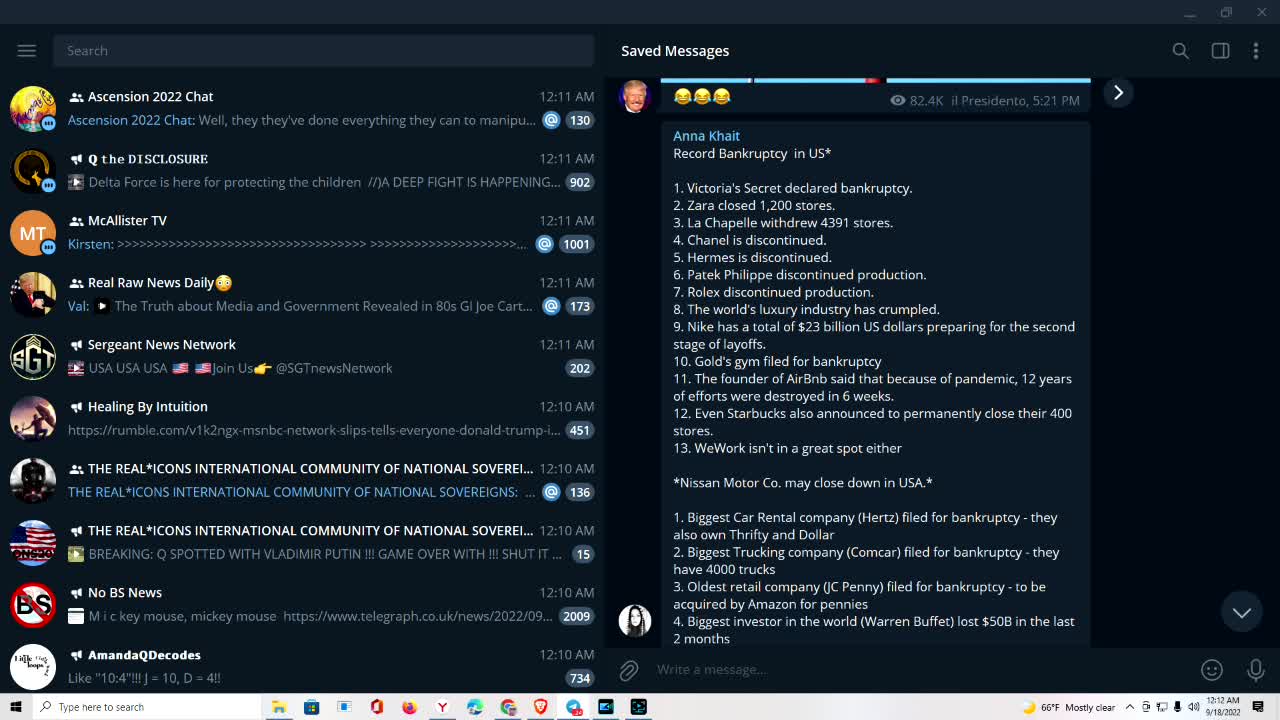The image size is (1280, 720).
Task: Open REAL*ICONS group showing 136 unread
Action: (x=302, y=480)
